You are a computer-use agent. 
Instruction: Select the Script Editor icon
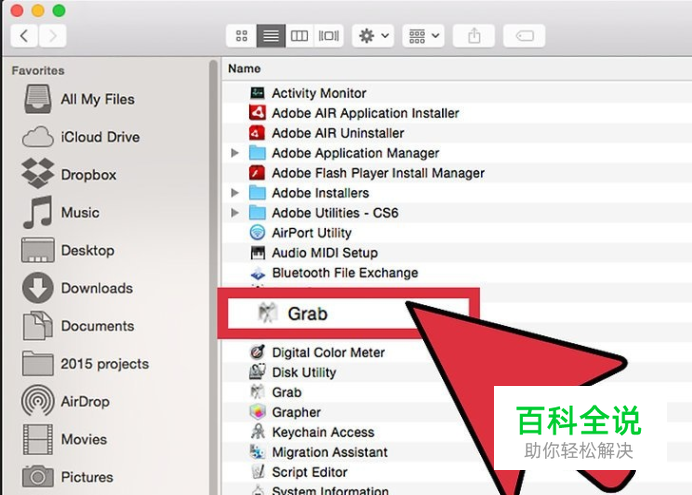258,472
